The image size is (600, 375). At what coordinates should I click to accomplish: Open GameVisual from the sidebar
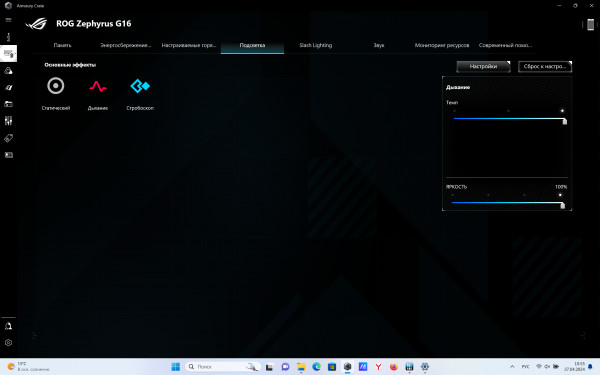point(8,88)
